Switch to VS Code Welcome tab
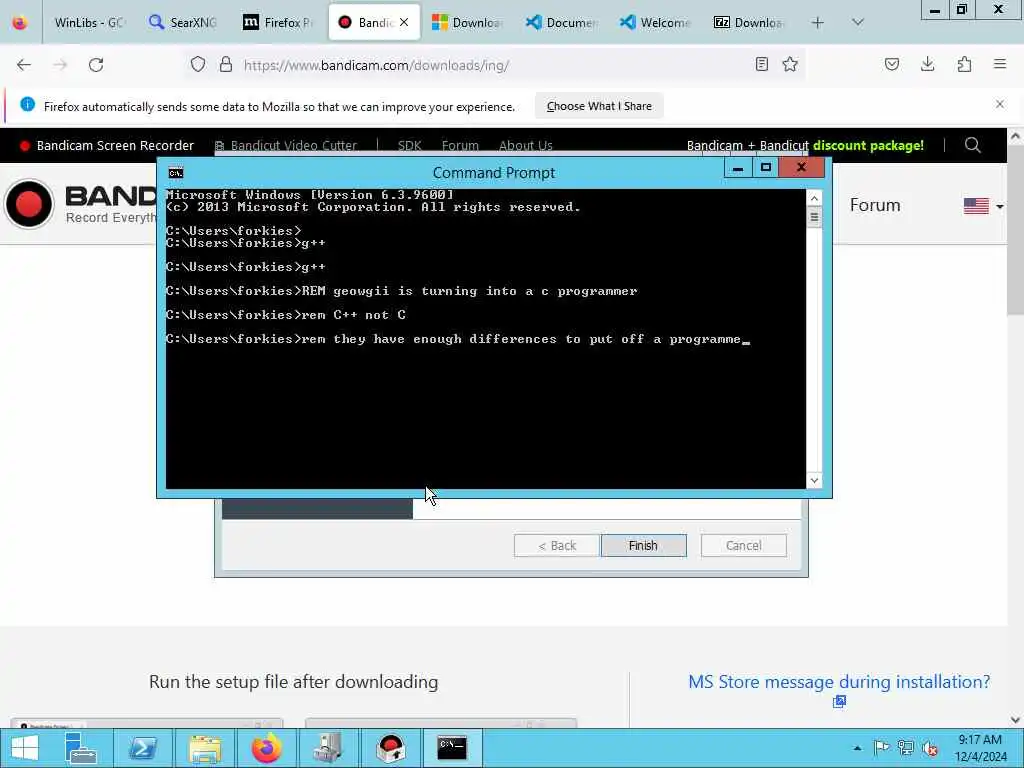The height and width of the screenshot is (768, 1024). click(656, 22)
